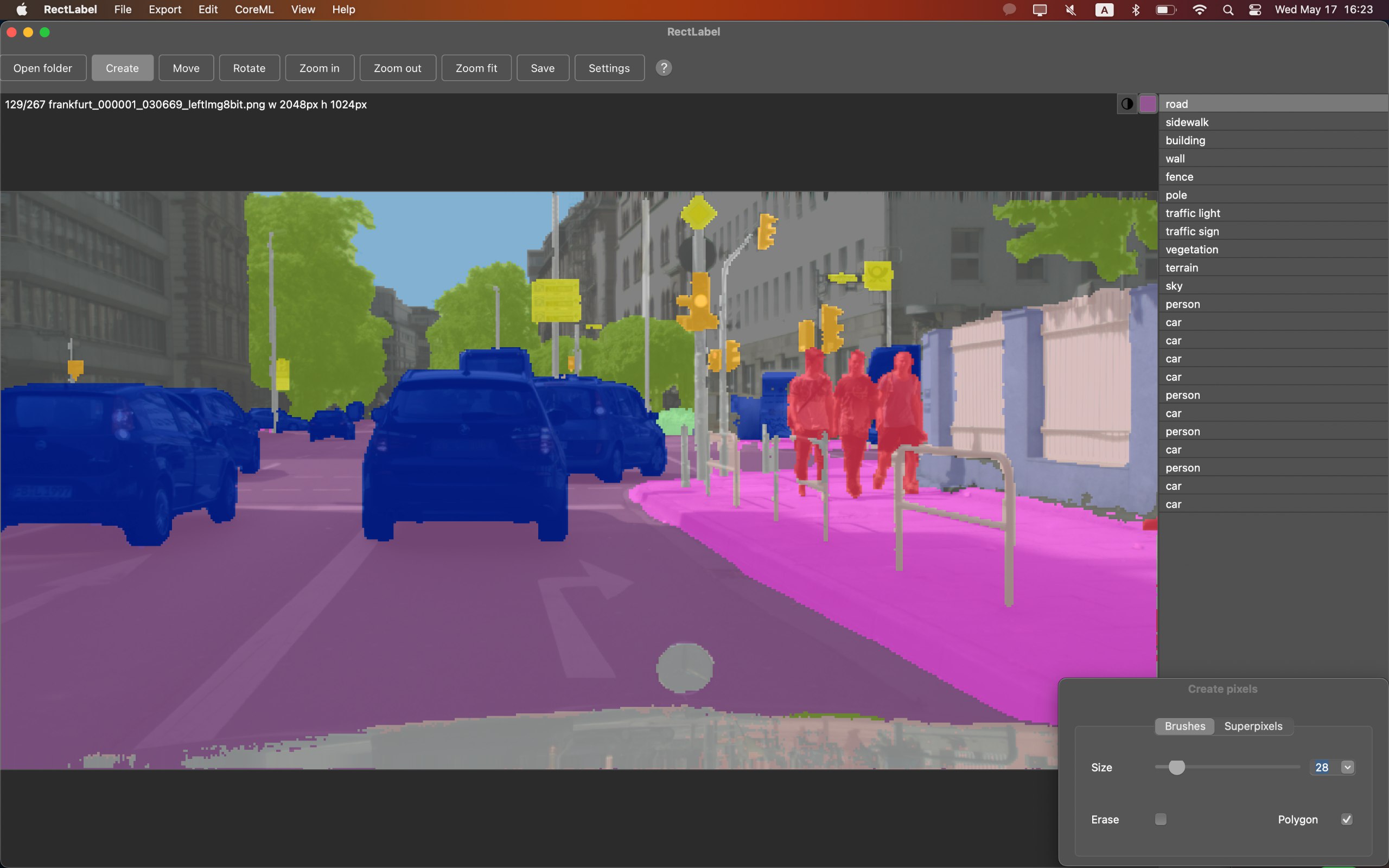Click the purple color swatch next to road
Viewport: 1389px width, 868px height.
(1148, 104)
